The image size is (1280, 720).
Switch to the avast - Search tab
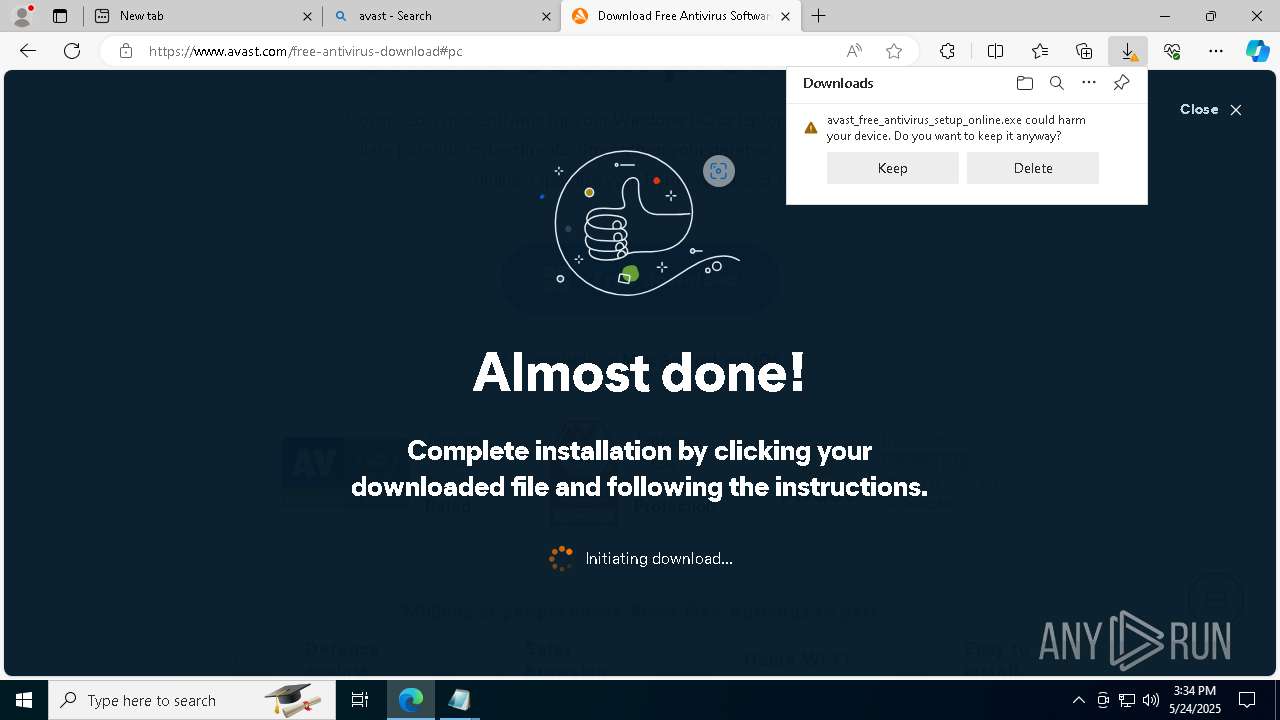[441, 16]
